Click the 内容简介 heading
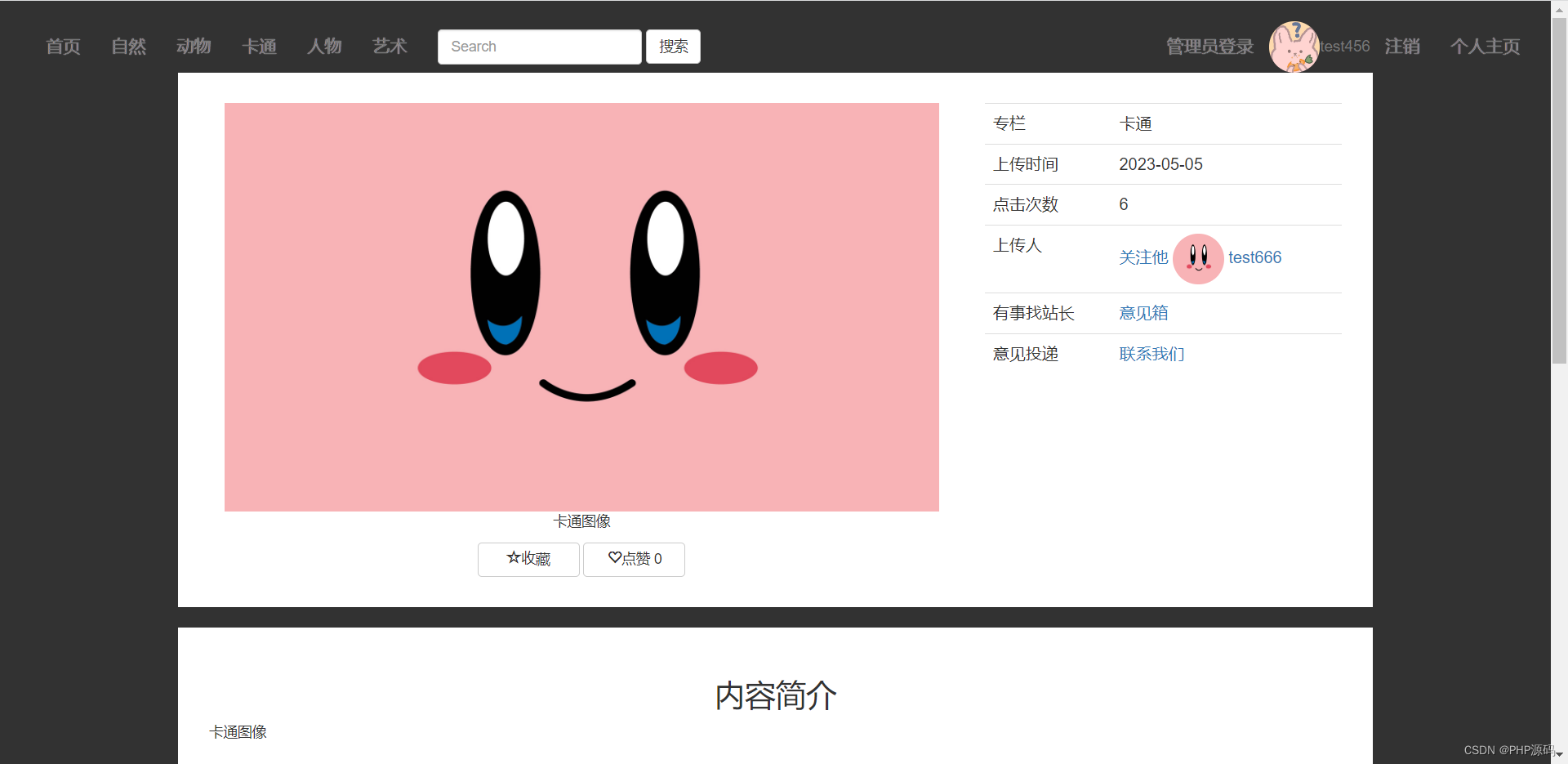The width and height of the screenshot is (1568, 764). point(776,696)
